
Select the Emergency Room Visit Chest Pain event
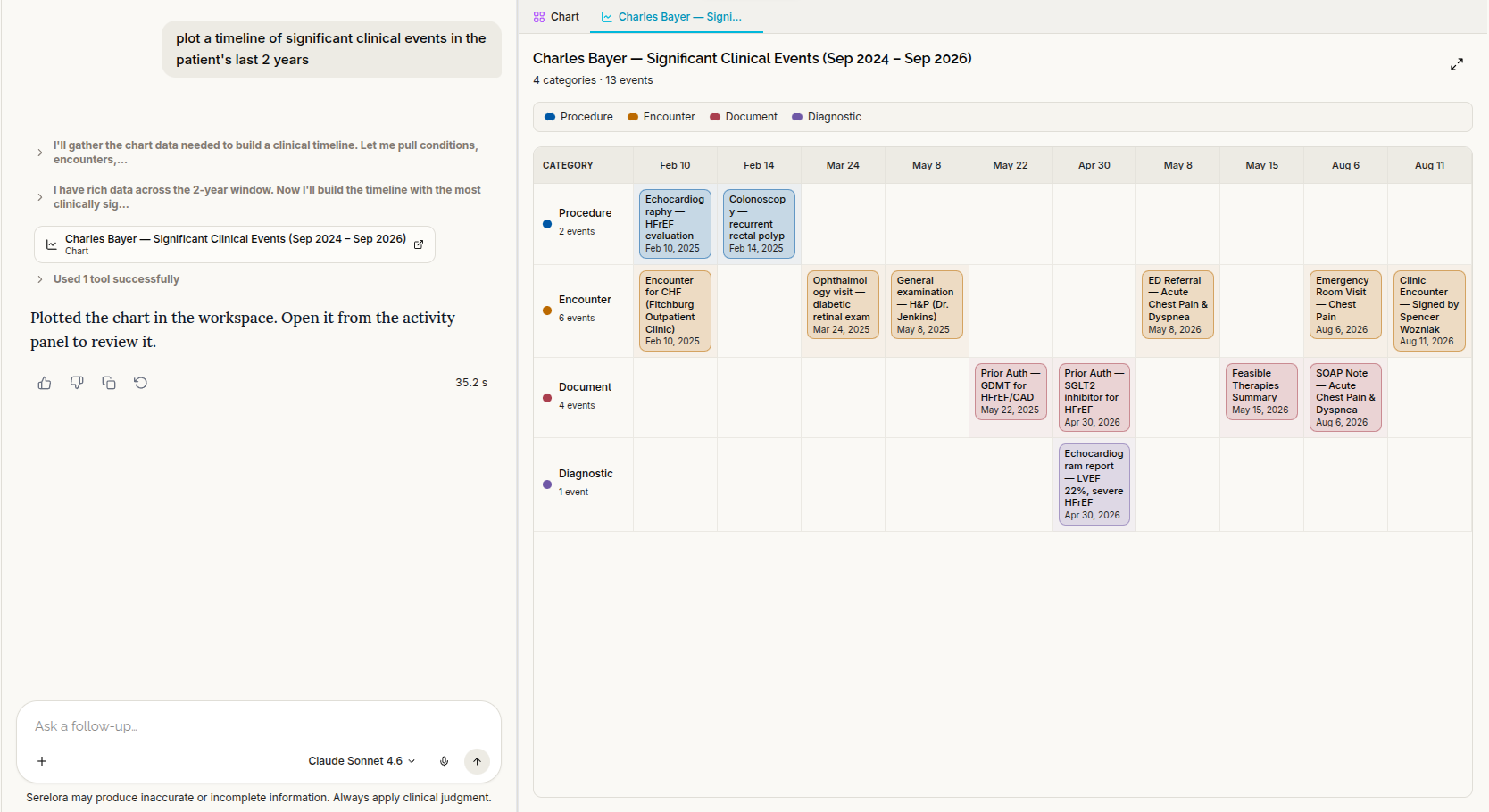pyautogui.click(x=1345, y=305)
